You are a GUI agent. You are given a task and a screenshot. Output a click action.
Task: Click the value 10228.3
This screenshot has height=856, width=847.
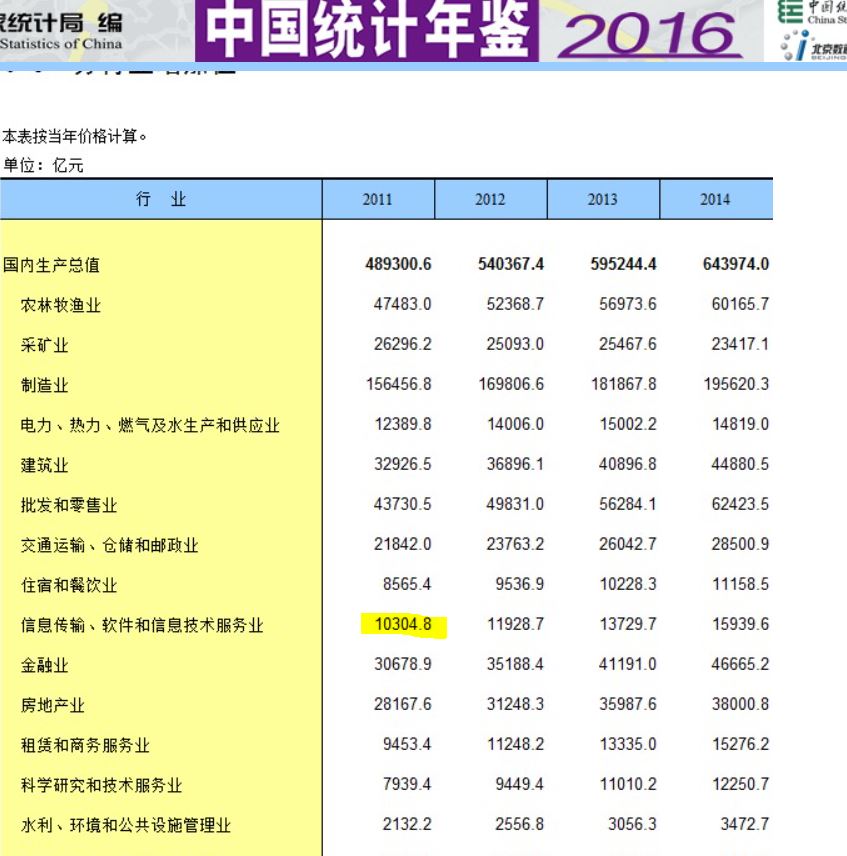[x=628, y=584]
